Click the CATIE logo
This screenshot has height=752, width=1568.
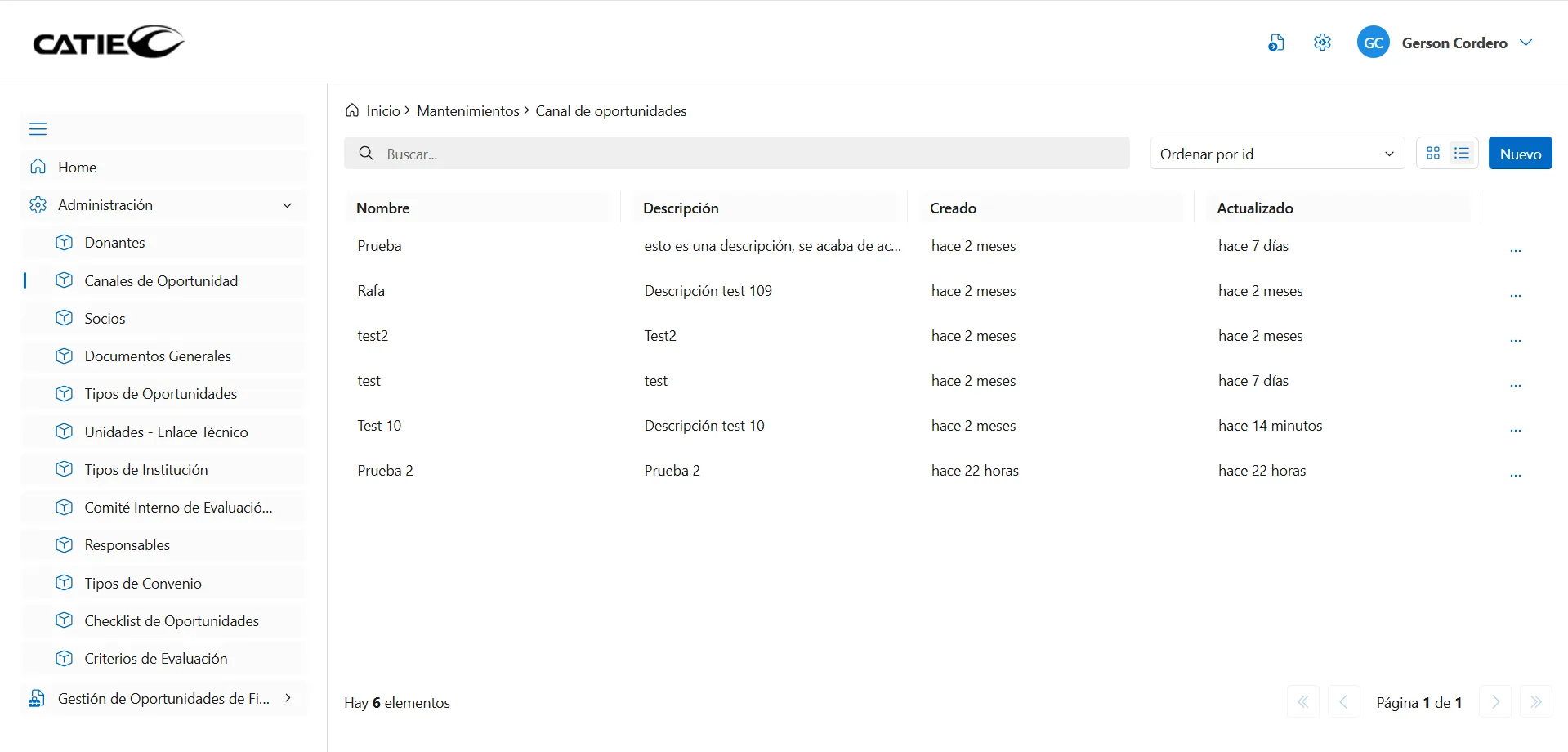pos(109,42)
